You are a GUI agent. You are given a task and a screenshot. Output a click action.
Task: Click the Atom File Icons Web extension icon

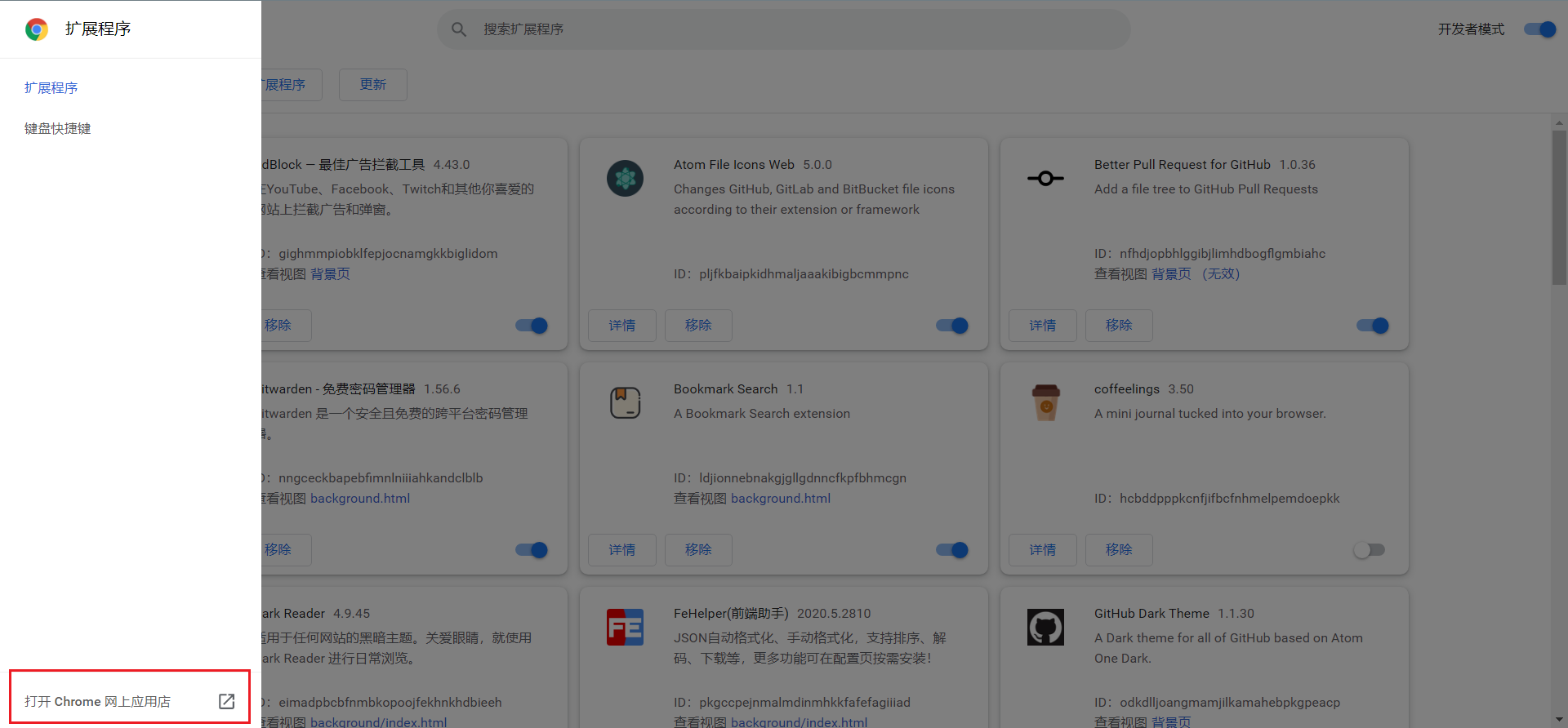pyautogui.click(x=626, y=178)
